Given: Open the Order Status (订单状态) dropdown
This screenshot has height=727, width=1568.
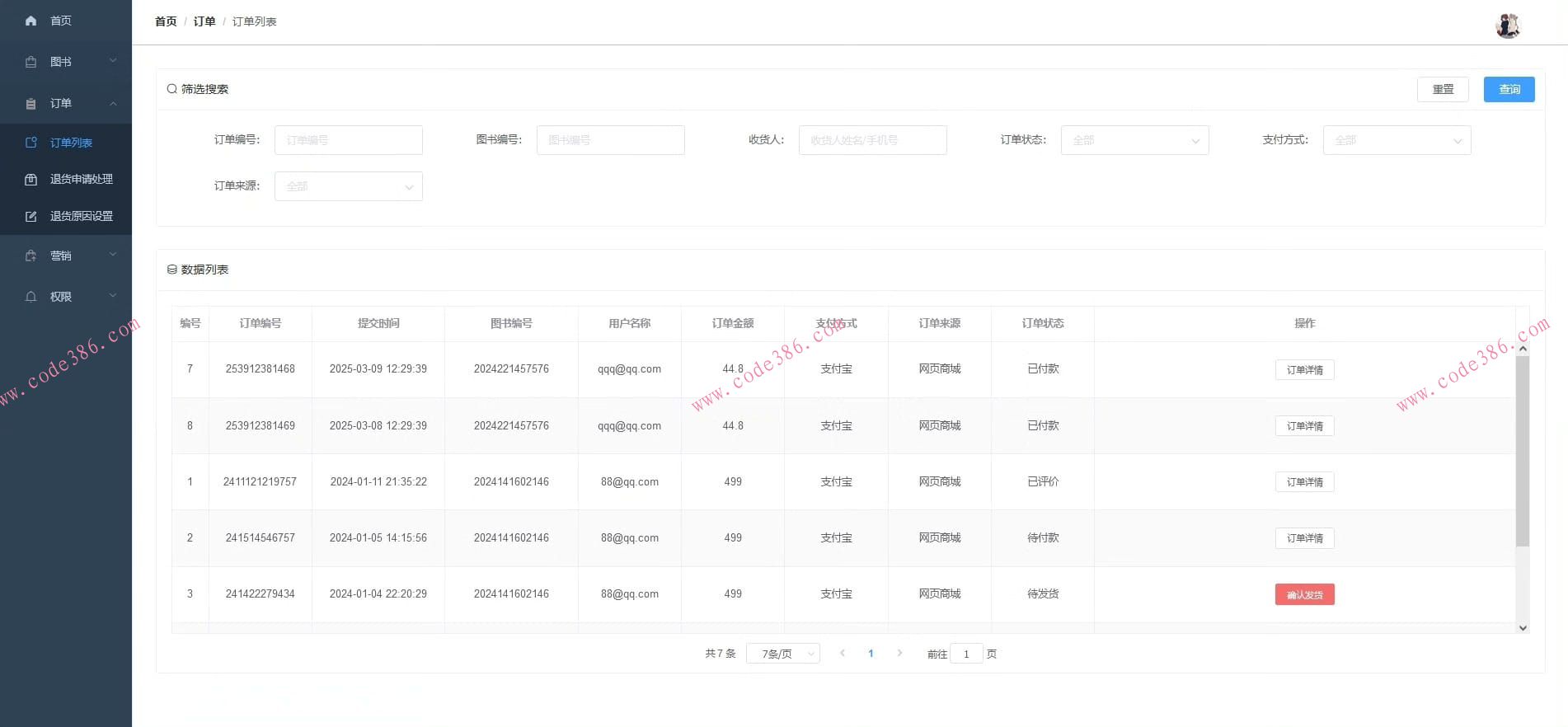Looking at the screenshot, I should [1134, 140].
